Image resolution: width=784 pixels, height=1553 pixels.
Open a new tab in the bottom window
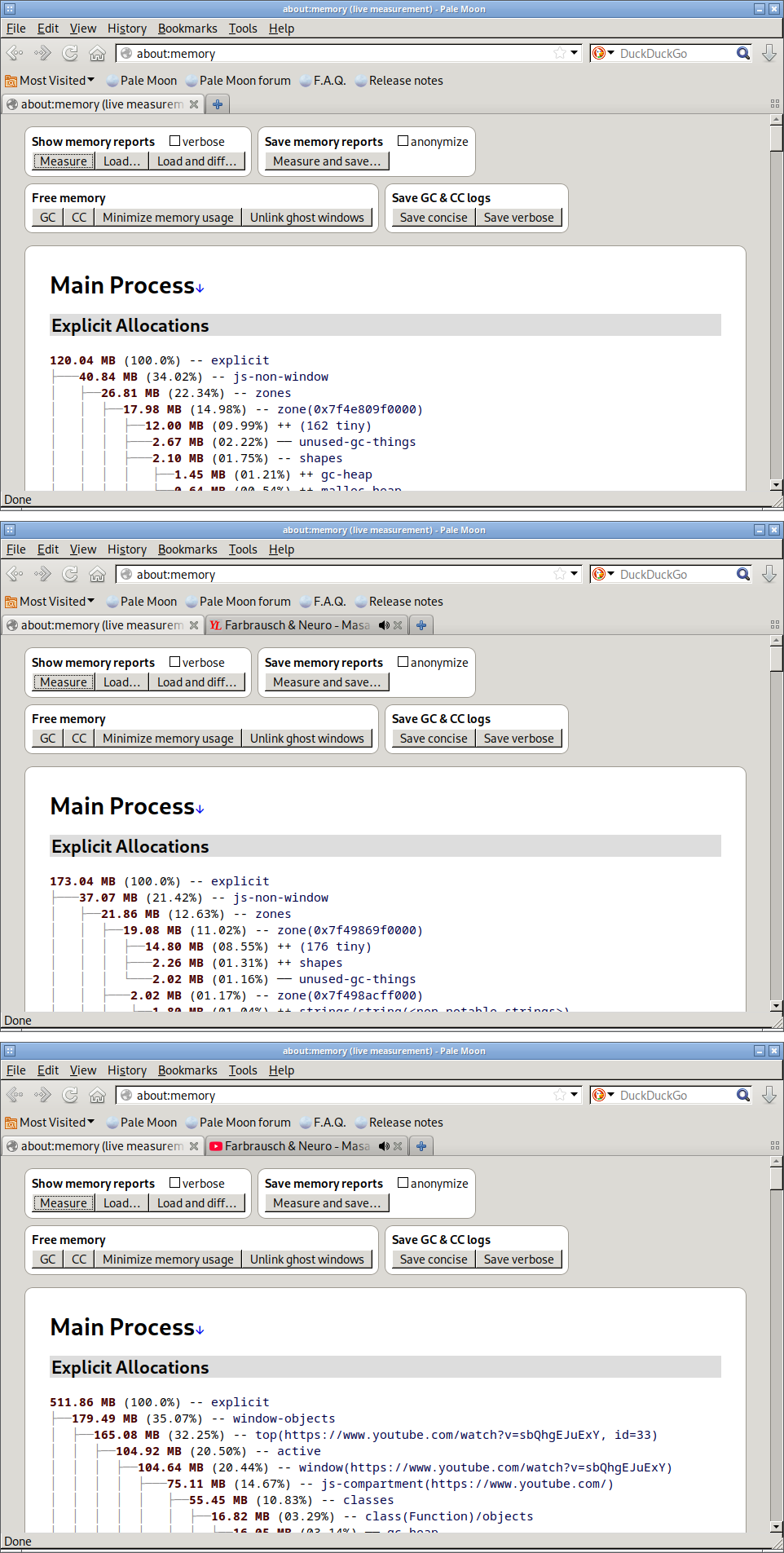pos(421,1146)
